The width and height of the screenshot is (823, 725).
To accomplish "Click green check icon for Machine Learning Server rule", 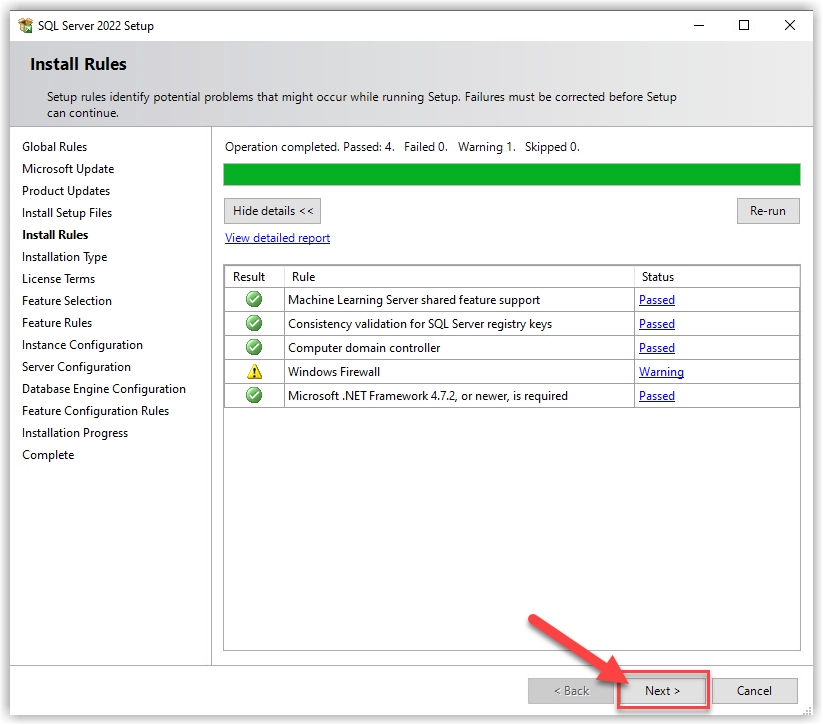I will tap(254, 299).
